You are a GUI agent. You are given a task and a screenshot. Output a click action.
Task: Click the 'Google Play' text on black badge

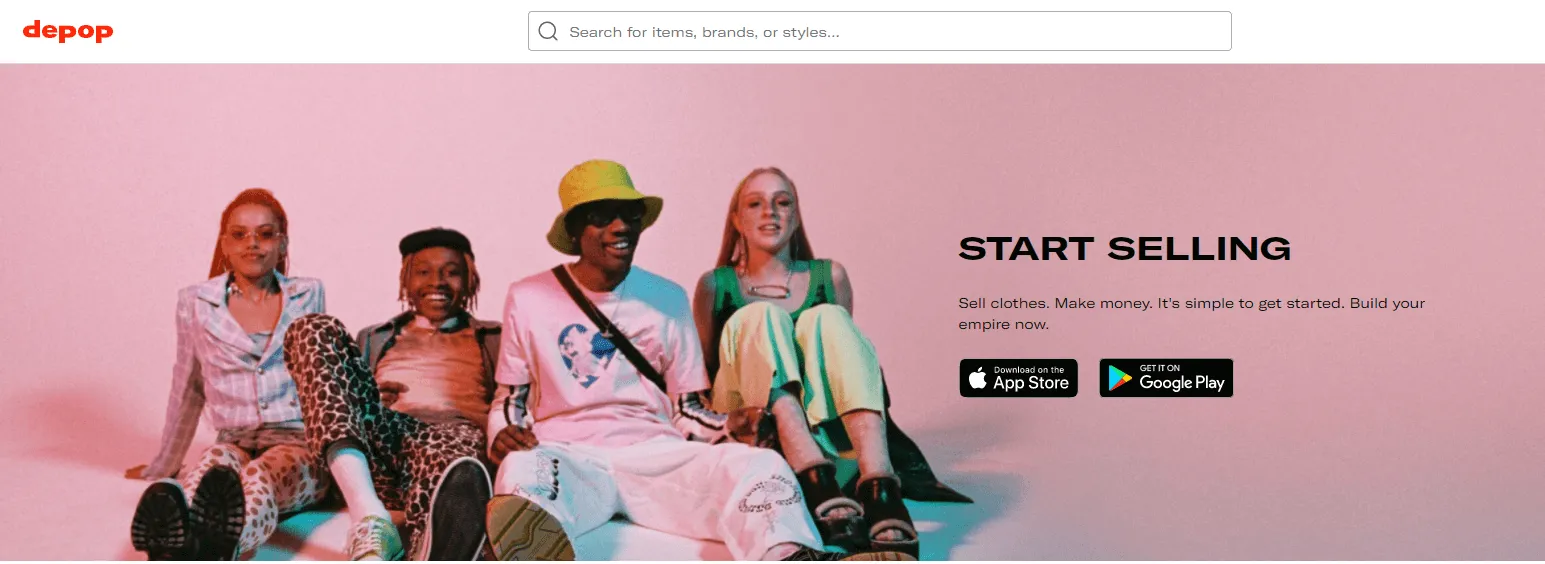pos(1182,383)
